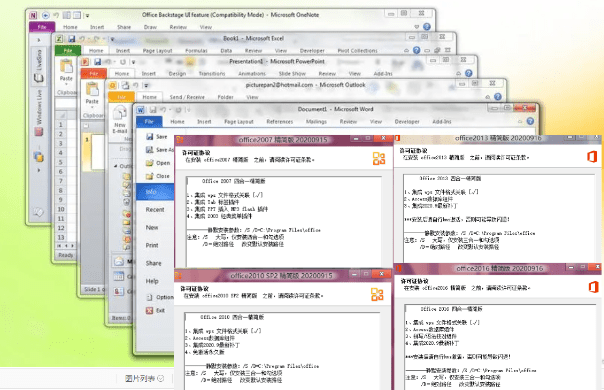Viewport: 604px width, 390px height.
Task: Click the Word help question mark icon
Action: coord(530,121)
